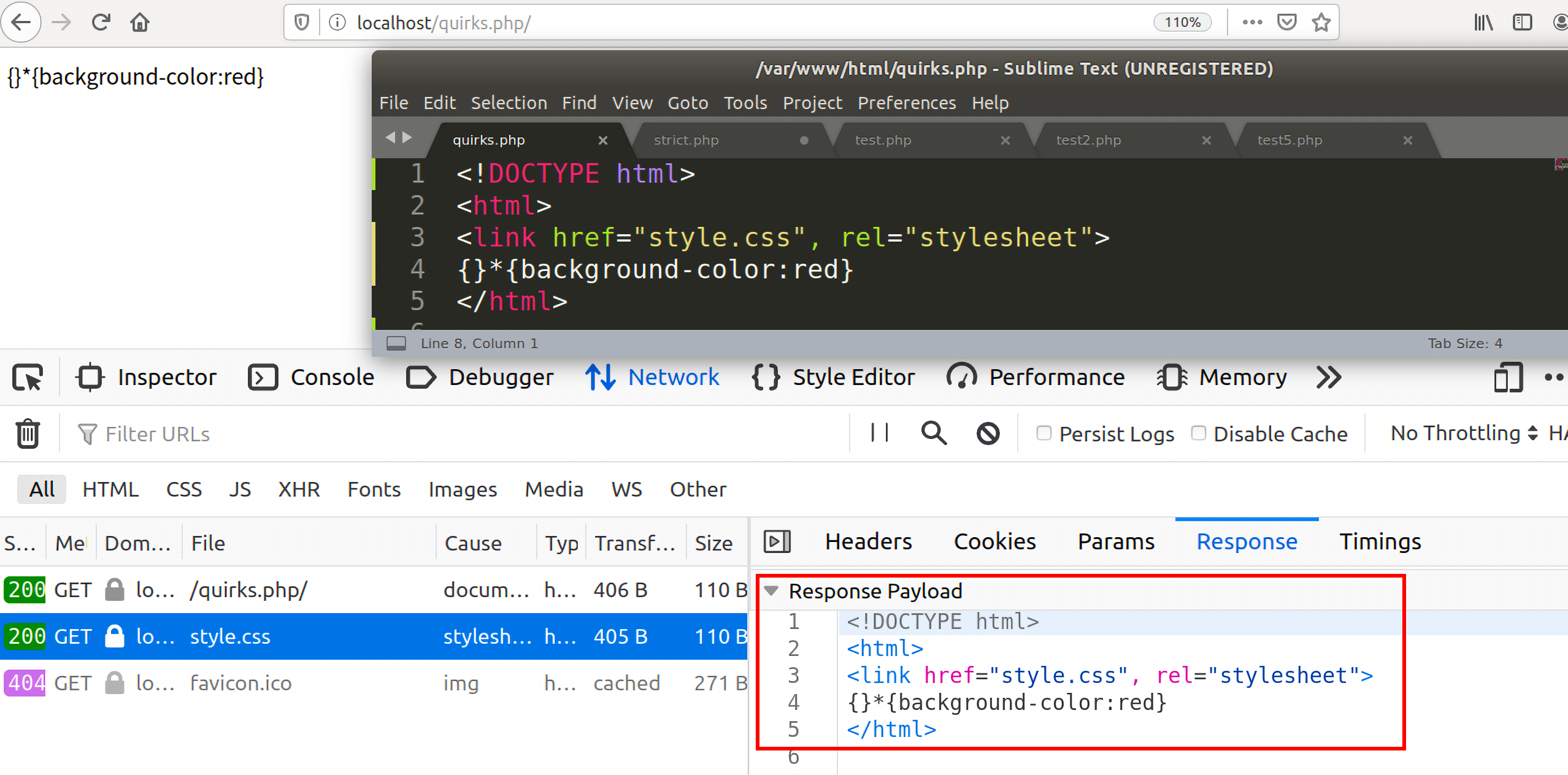
Task: Open the Style Editor panel
Action: [833, 377]
